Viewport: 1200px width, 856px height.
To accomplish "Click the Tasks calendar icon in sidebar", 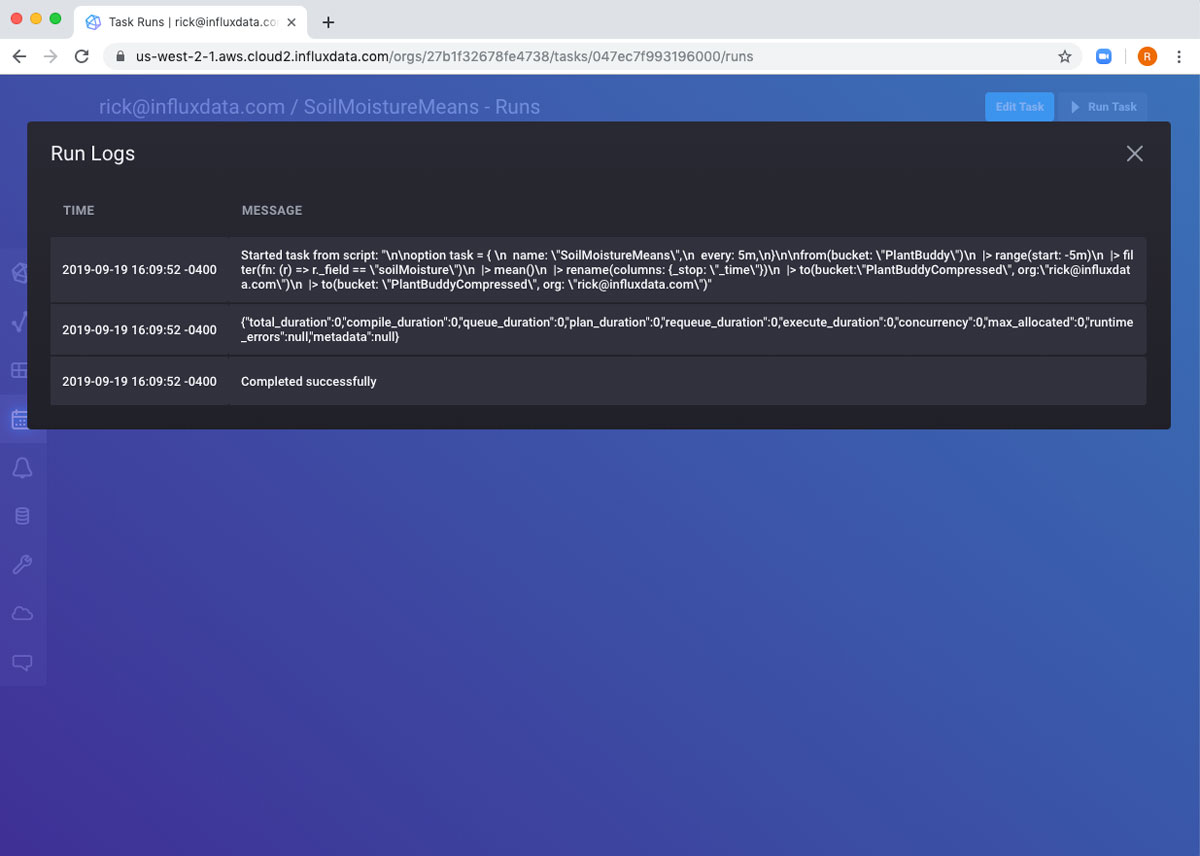I will point(19,420).
